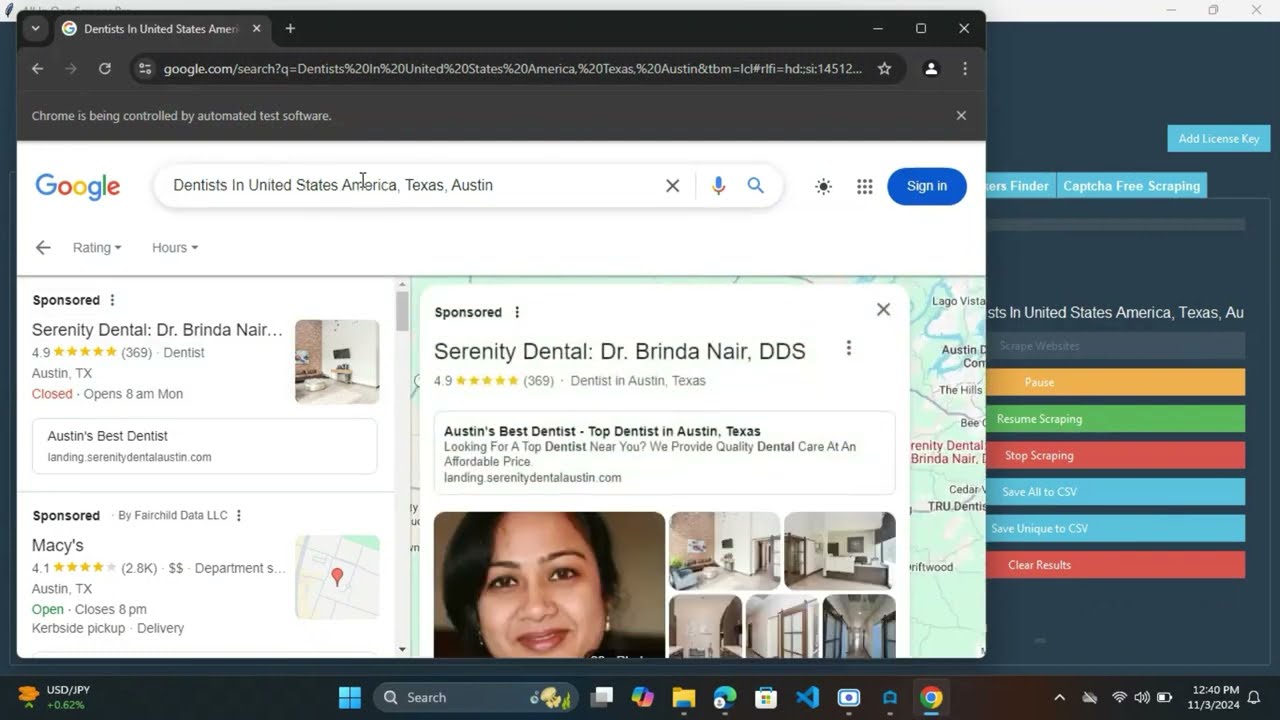Switch to the Finder tab in scraper
The image size is (1280, 720).
click(1021, 186)
